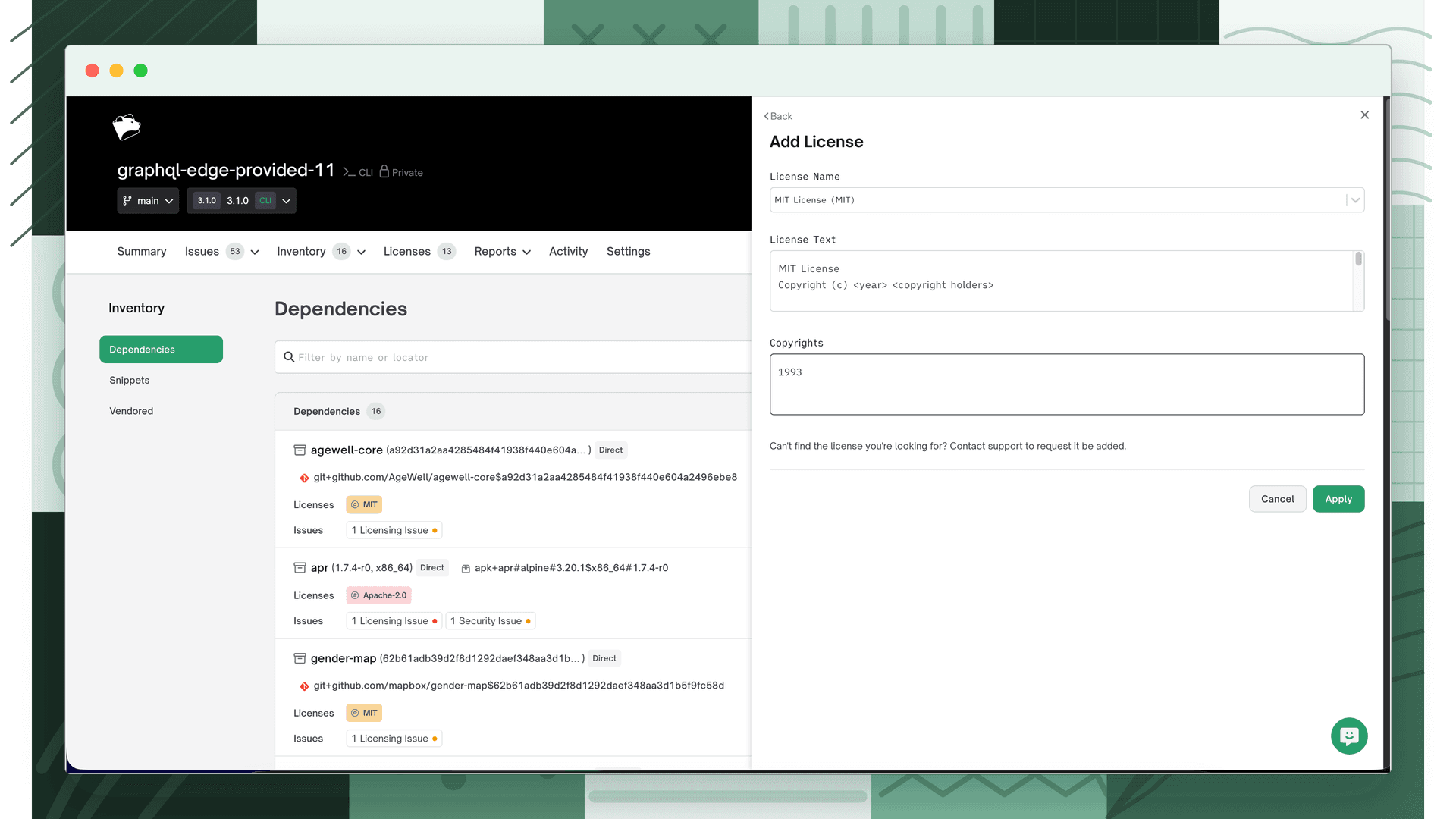Open agewell-core dependency link

(347, 450)
